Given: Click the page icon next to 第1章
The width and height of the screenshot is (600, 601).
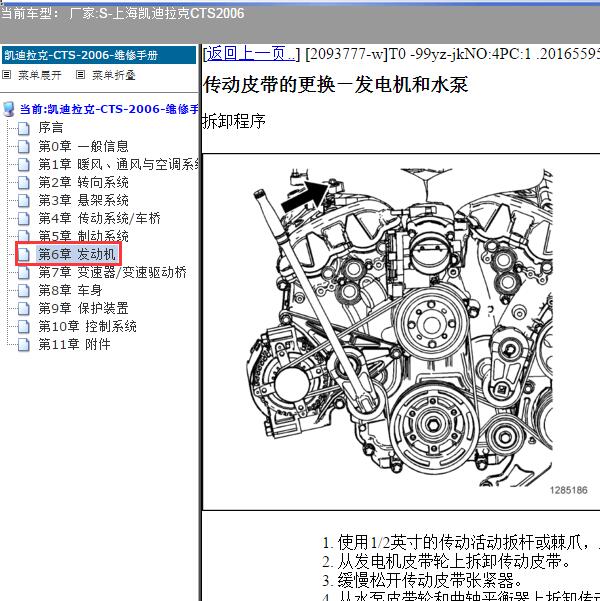Looking at the screenshot, I should tap(24, 164).
